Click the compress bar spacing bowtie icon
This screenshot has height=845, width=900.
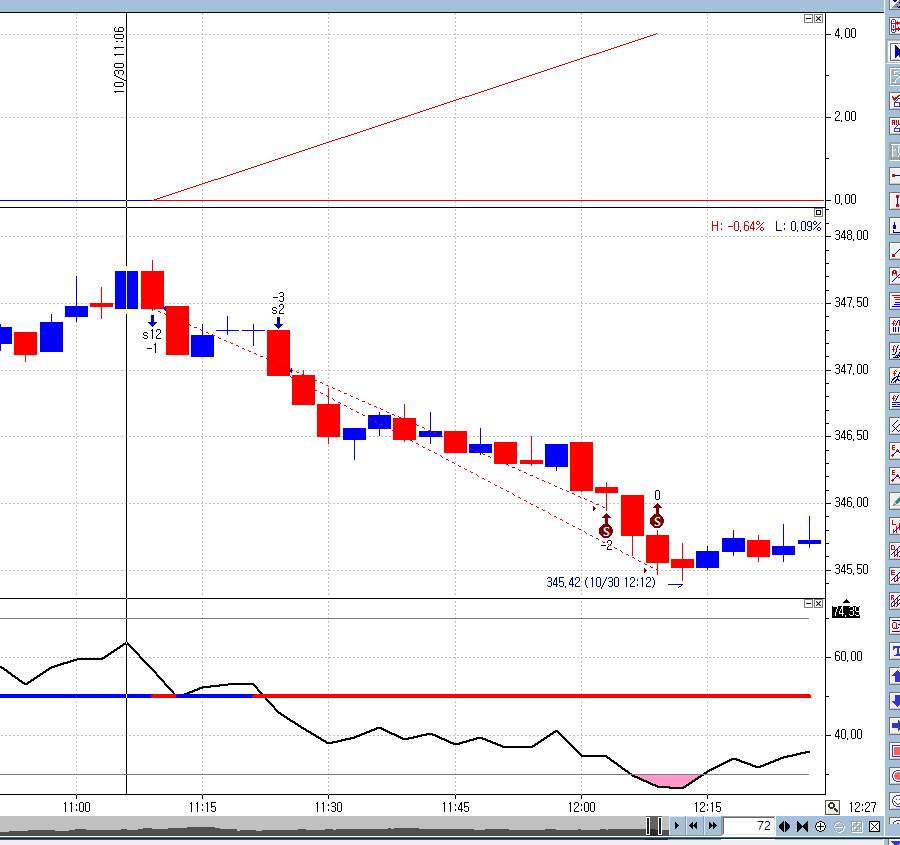point(803,826)
